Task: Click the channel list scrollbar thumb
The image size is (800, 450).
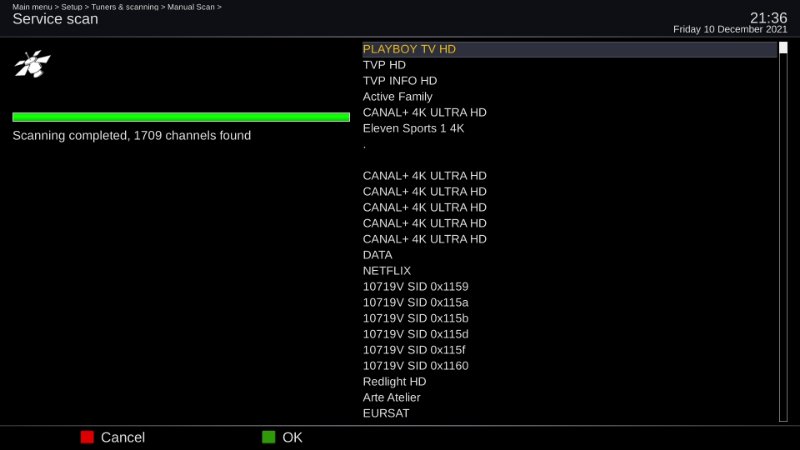Action: click(x=783, y=48)
